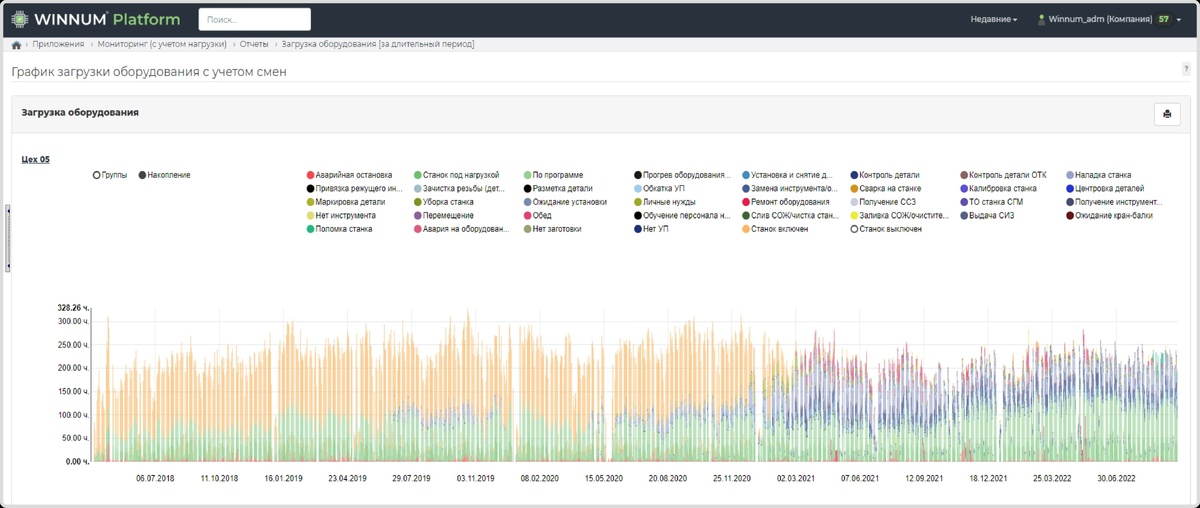1200x508 pixels.
Task: Select the Накопление radio option
Action: point(142,175)
